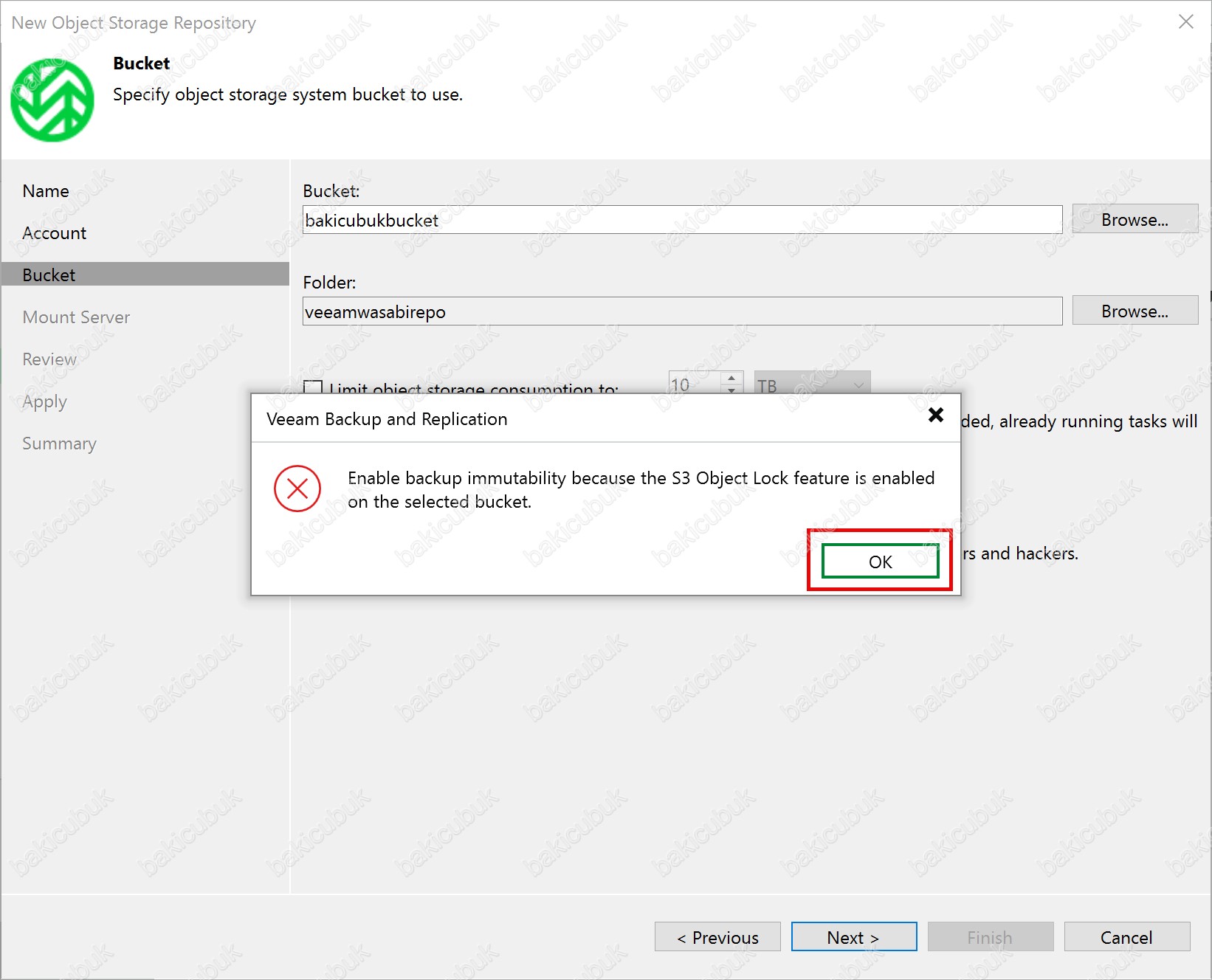Open the Mount Server wizard step

tap(76, 317)
